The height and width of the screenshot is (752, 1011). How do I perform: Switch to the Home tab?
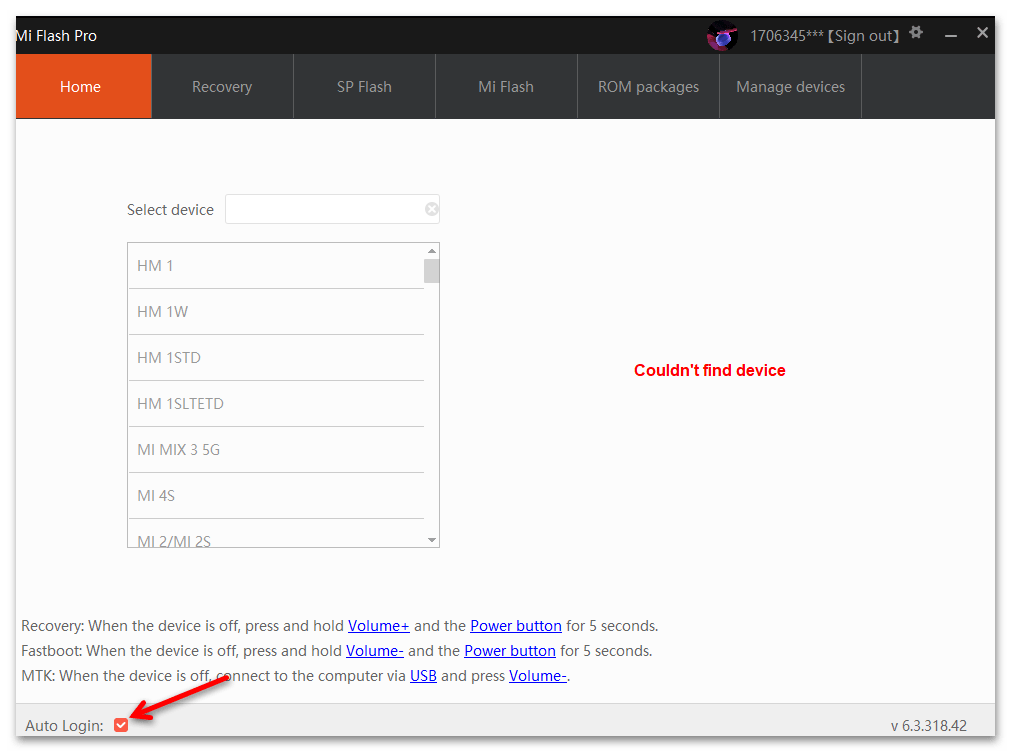[84, 86]
